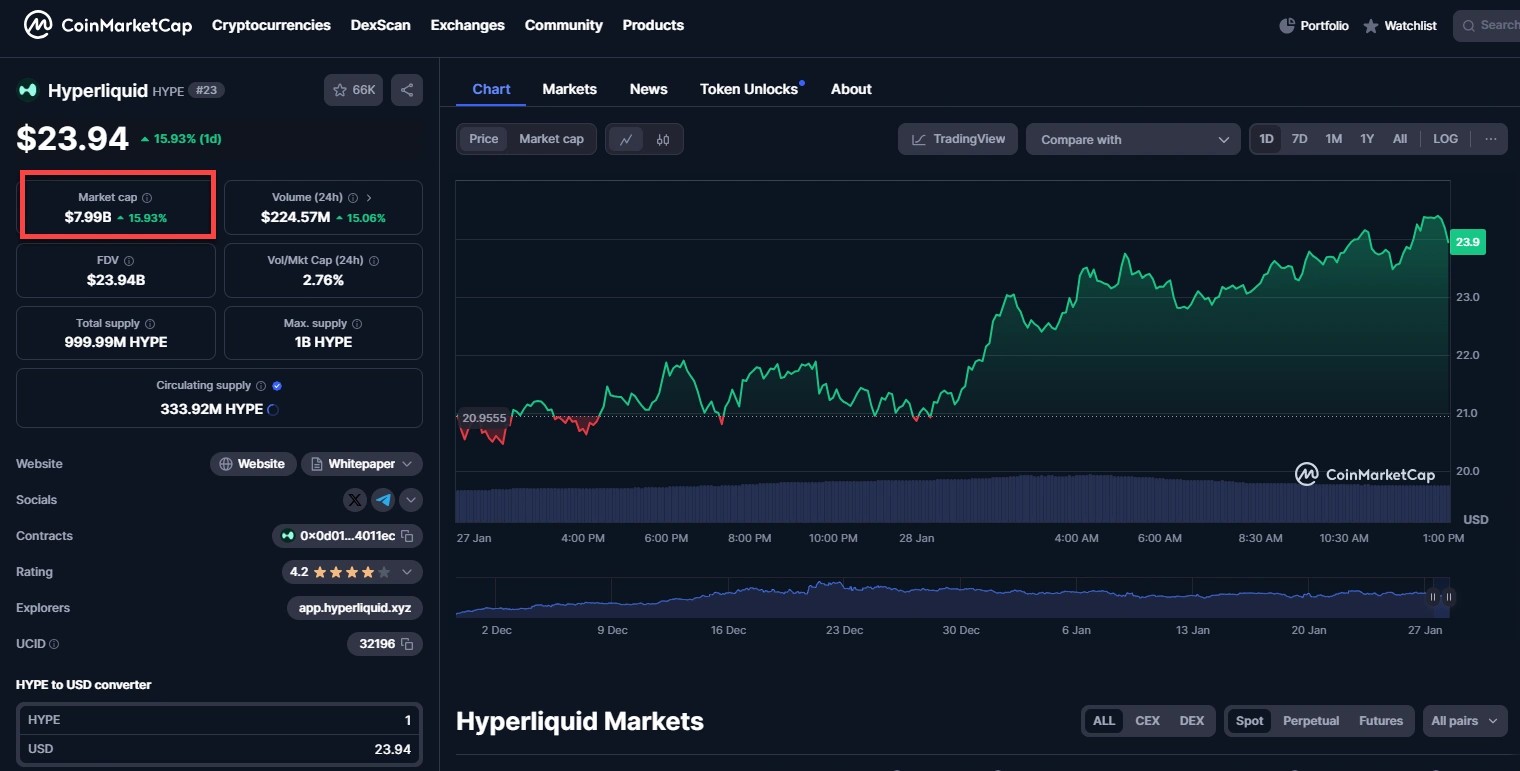Click the chart range slider right handle

point(1448,597)
